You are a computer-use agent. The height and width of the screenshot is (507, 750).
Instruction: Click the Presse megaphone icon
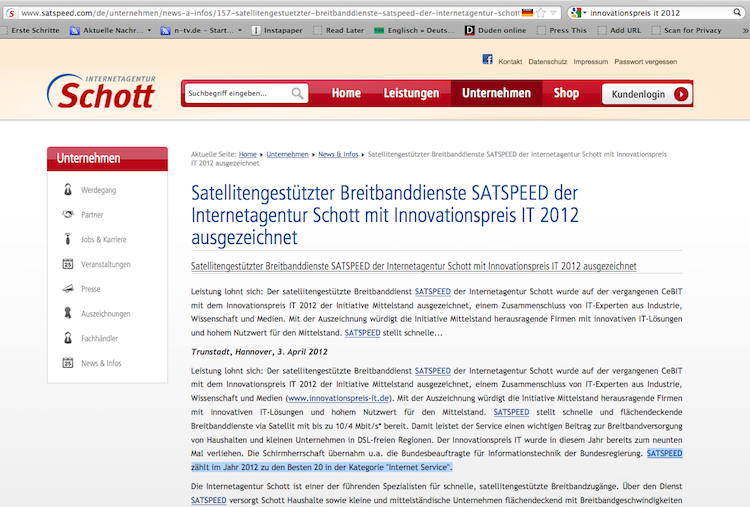pyautogui.click(x=68, y=288)
